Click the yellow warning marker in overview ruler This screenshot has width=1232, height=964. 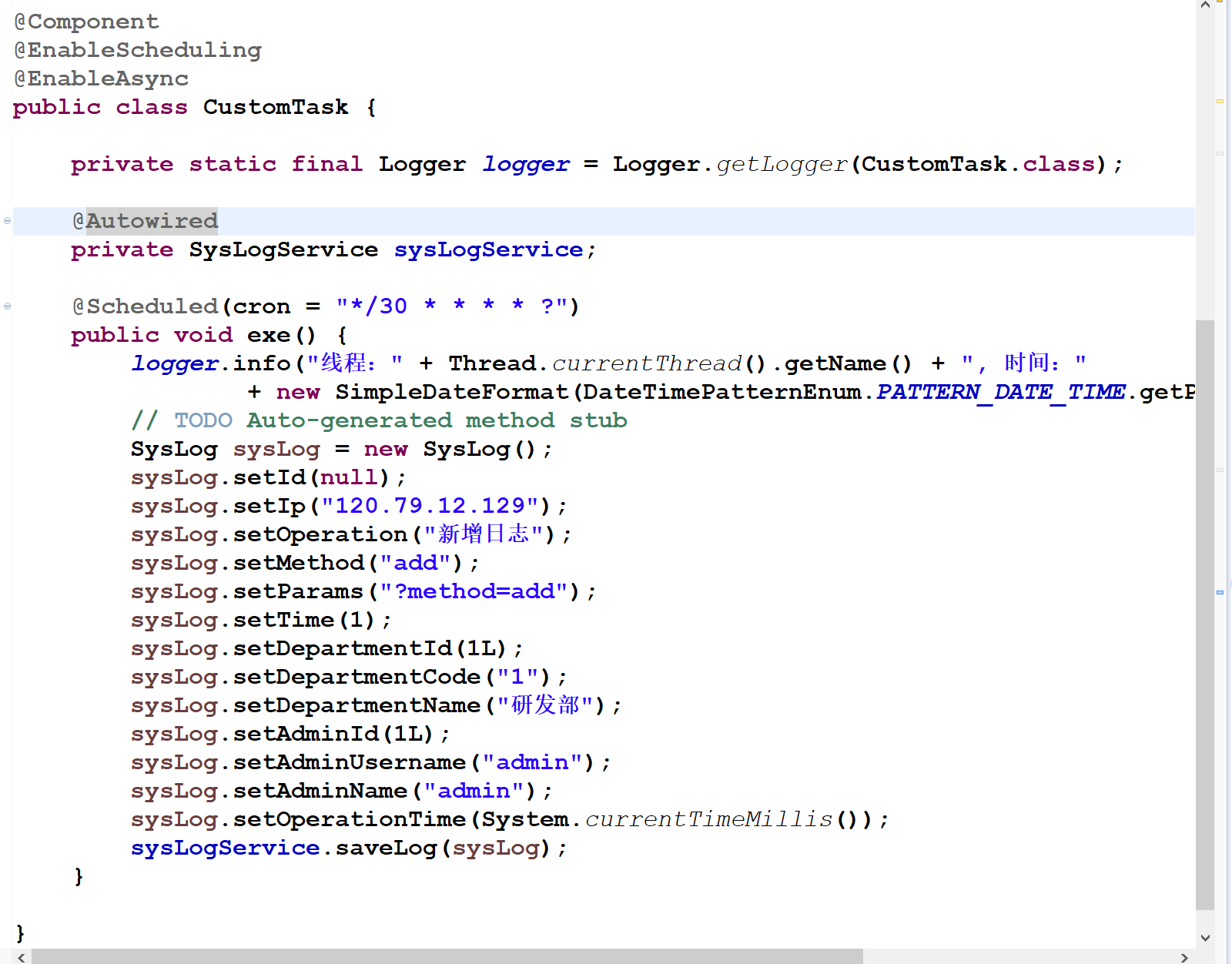(x=1220, y=101)
